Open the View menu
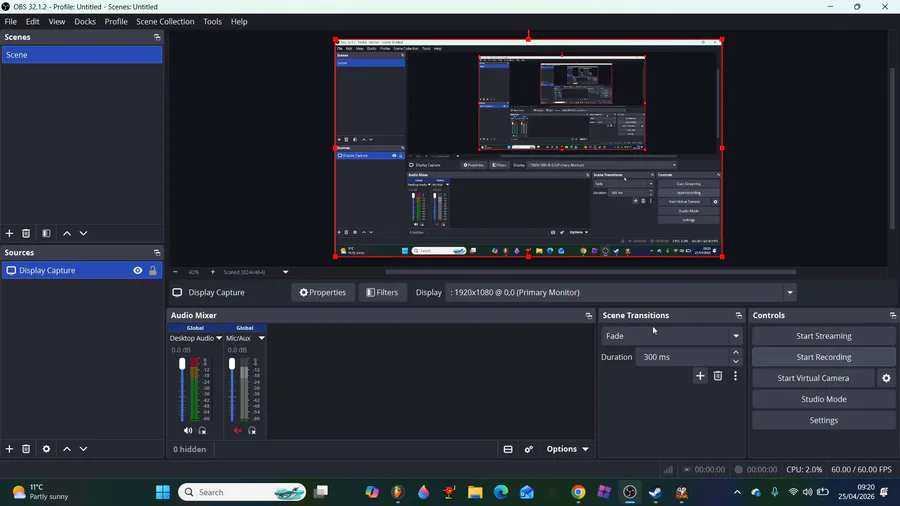Screen dimensions: 900x506 [57, 21]
